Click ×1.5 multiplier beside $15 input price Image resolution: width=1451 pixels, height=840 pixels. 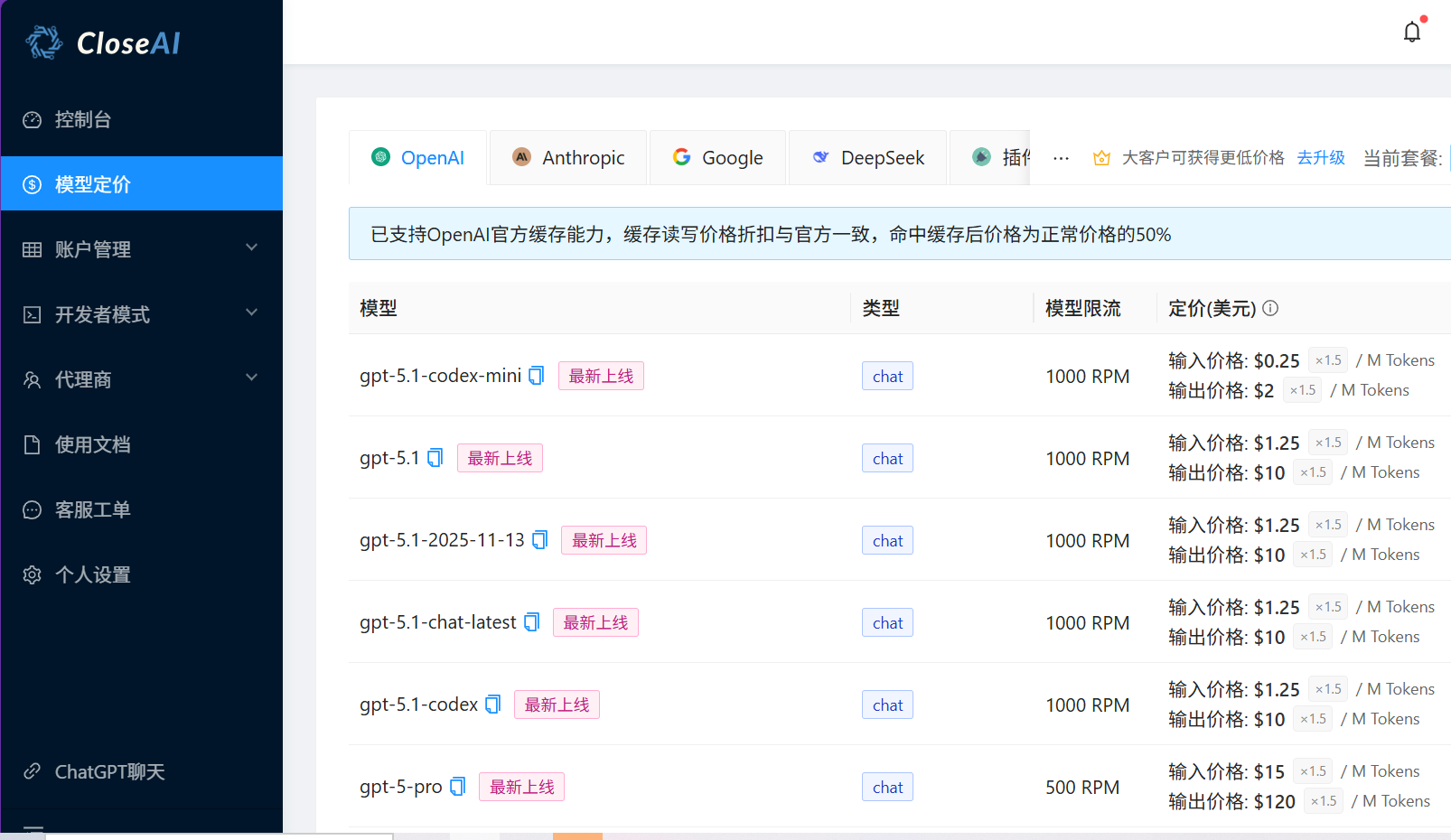[1313, 771]
